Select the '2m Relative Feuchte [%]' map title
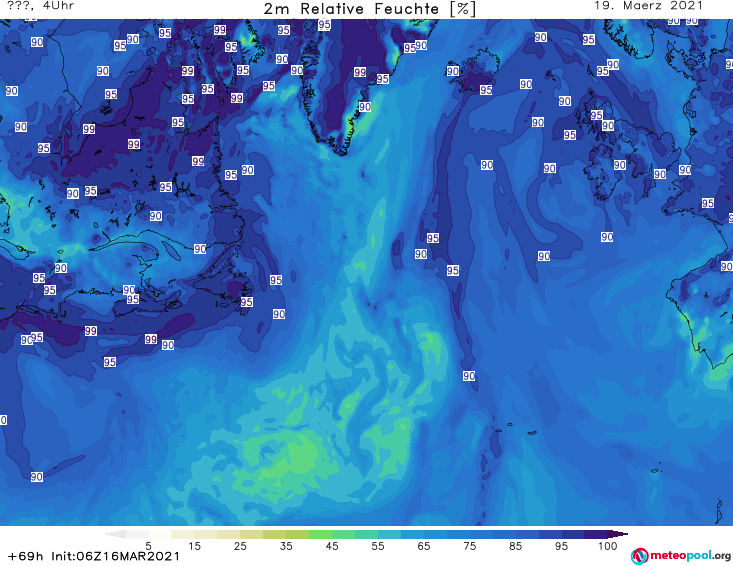Screen dimensions: 733x566 coord(370,9)
